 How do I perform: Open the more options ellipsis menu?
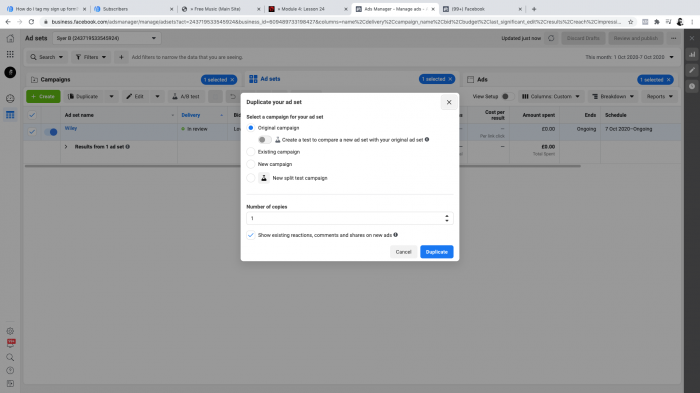[x=673, y=38]
